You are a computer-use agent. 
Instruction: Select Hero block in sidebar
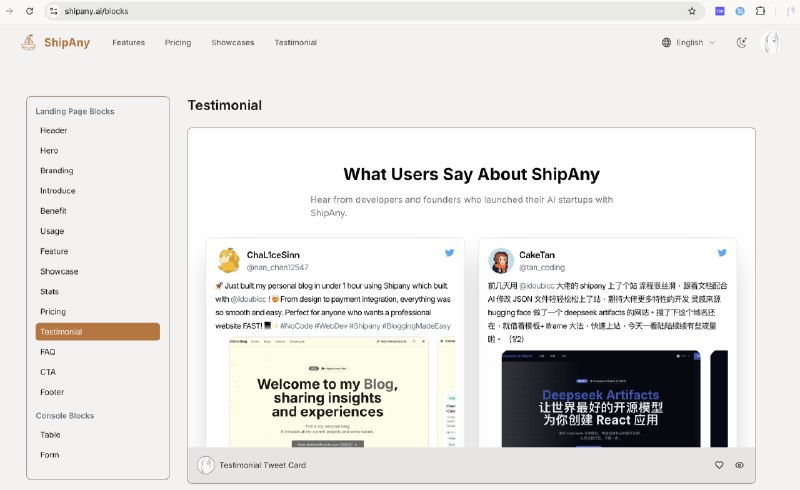coord(97,151)
